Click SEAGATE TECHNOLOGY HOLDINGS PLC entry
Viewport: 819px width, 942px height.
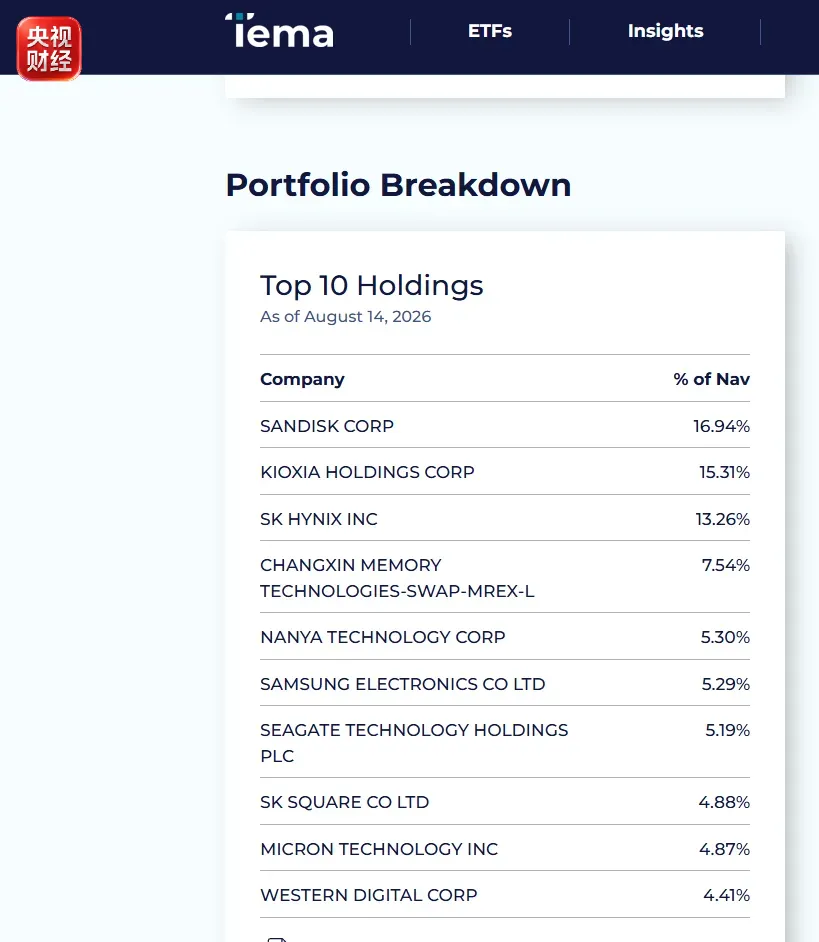[414, 743]
